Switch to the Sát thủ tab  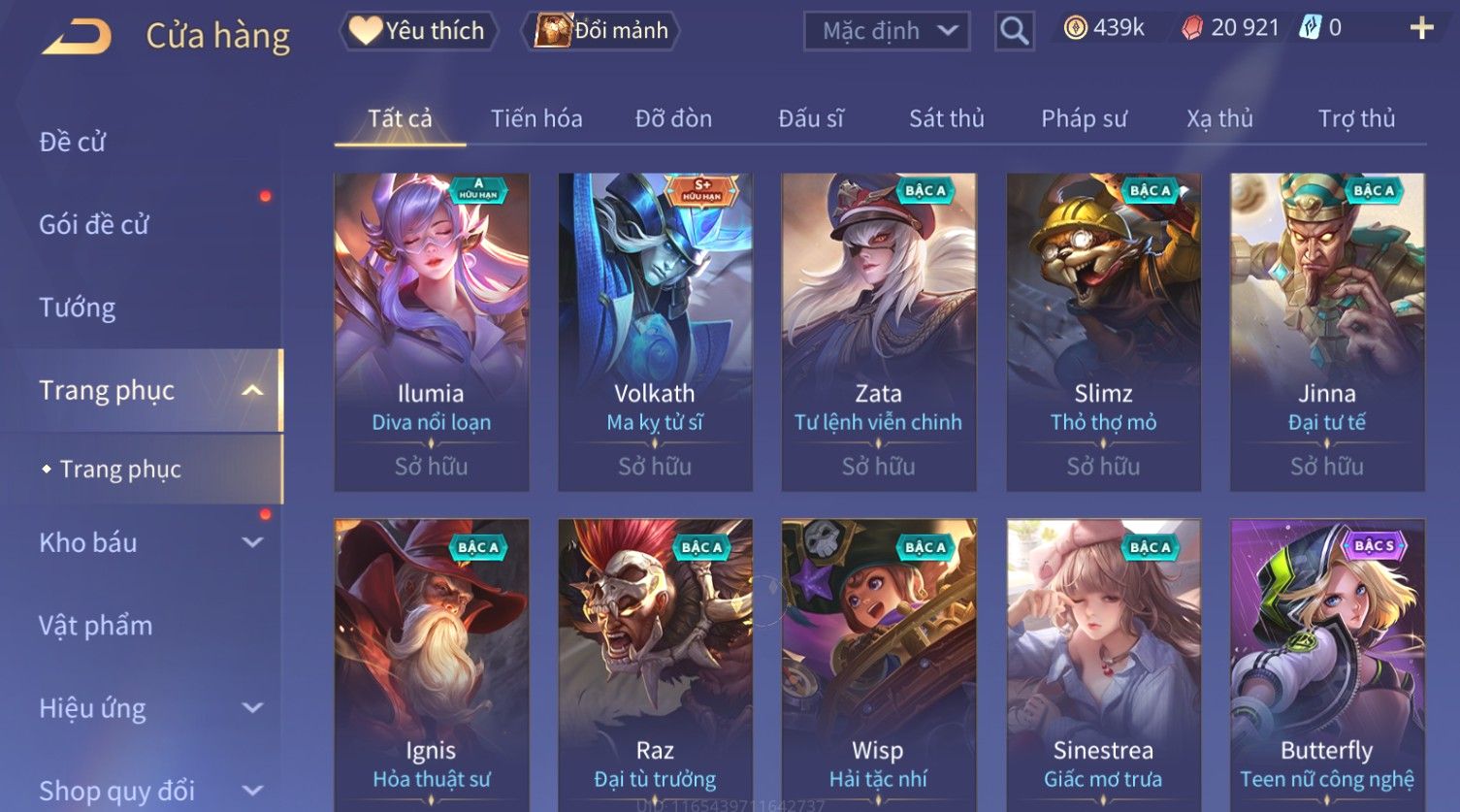click(946, 118)
